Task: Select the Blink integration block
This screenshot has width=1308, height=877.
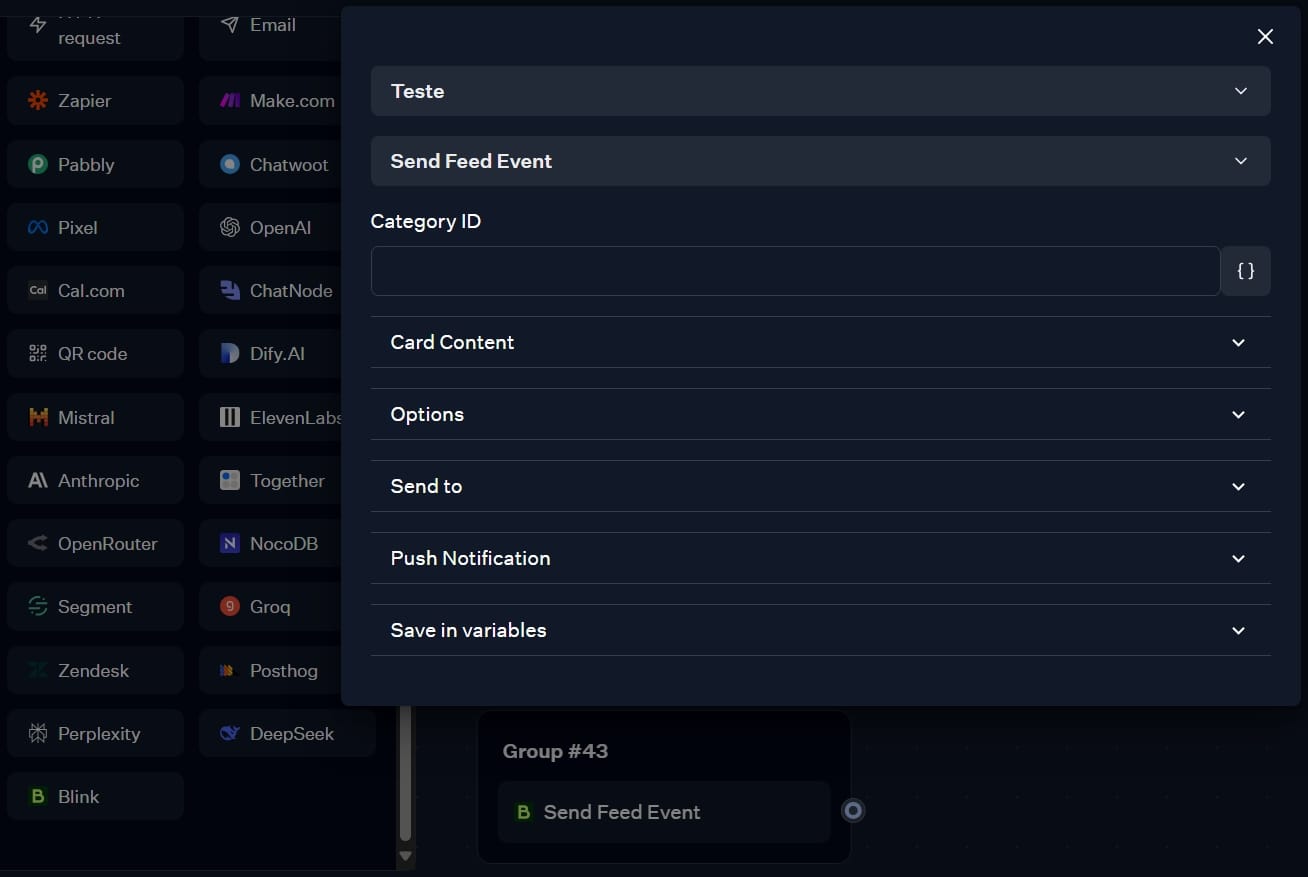Action: coord(95,797)
